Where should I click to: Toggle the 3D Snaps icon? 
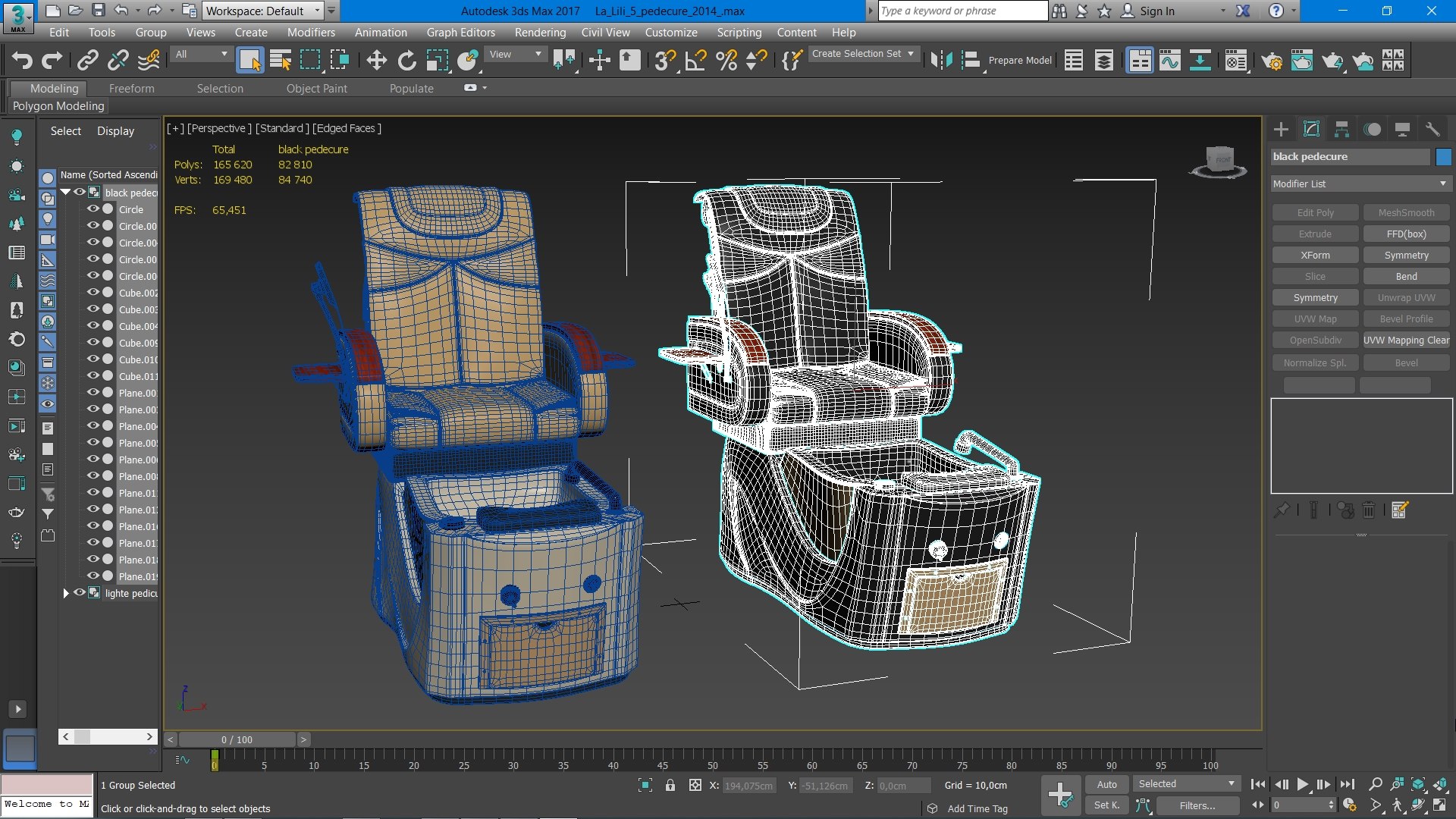665,60
